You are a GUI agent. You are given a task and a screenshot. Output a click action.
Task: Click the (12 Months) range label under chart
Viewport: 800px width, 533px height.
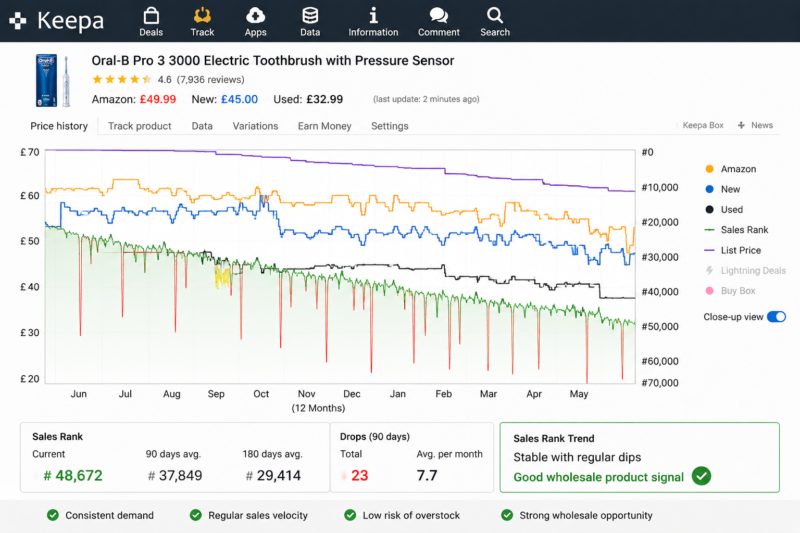click(x=318, y=408)
